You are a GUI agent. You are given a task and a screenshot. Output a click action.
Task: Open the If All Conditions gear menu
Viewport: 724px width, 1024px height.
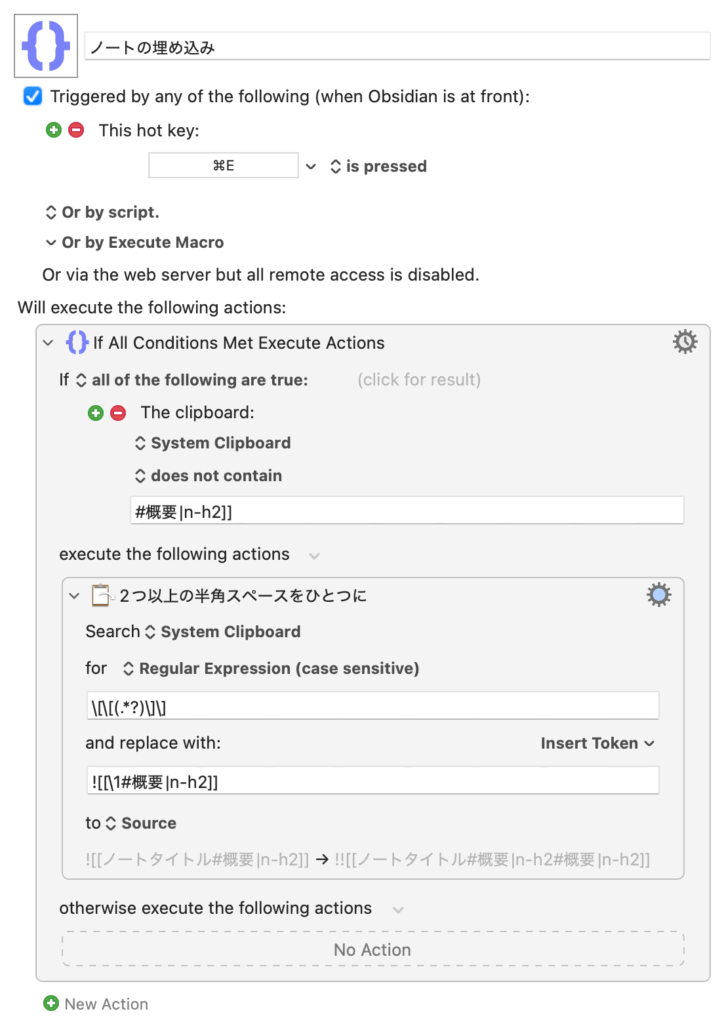click(685, 342)
